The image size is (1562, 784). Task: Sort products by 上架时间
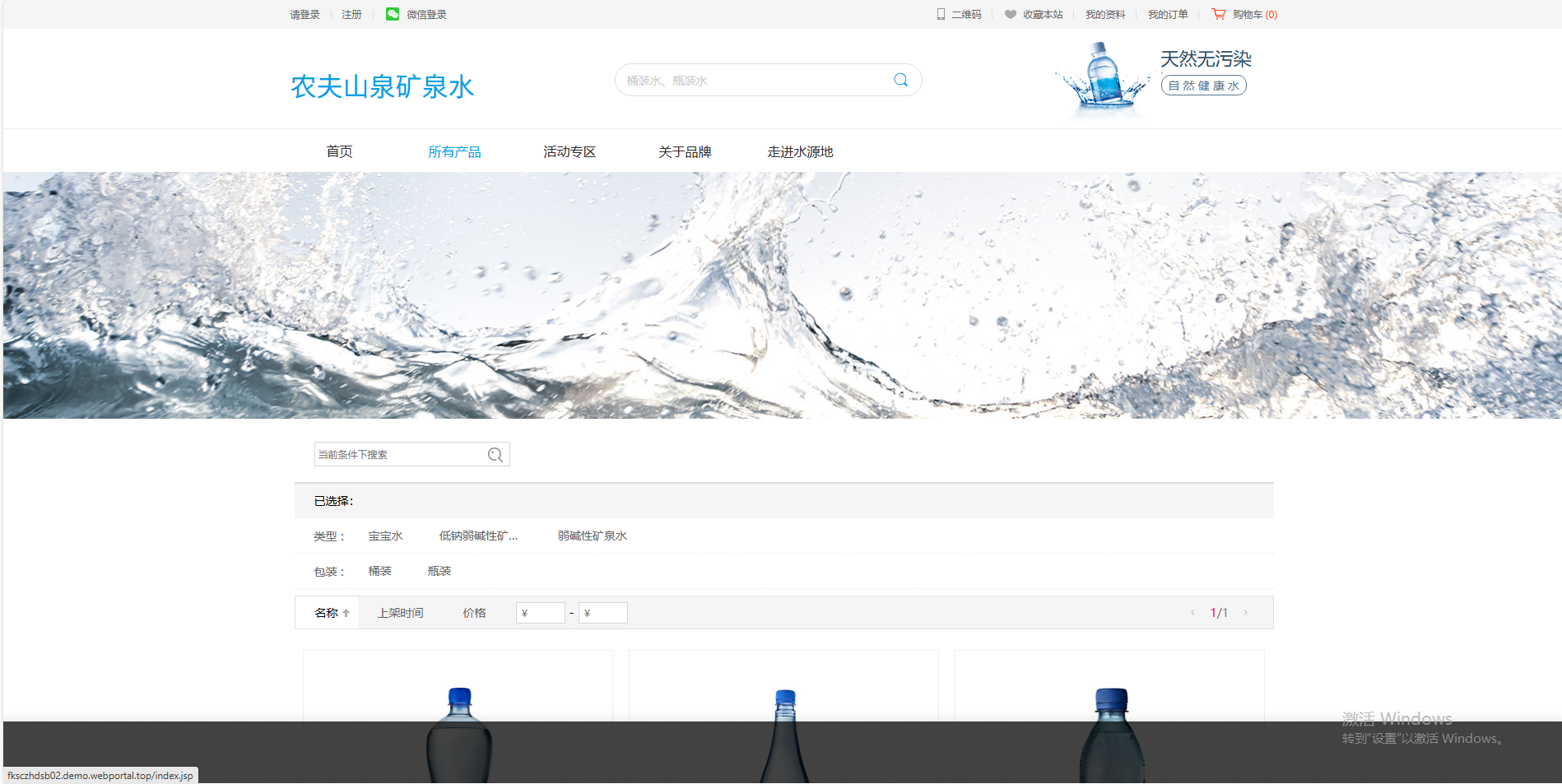click(x=400, y=613)
